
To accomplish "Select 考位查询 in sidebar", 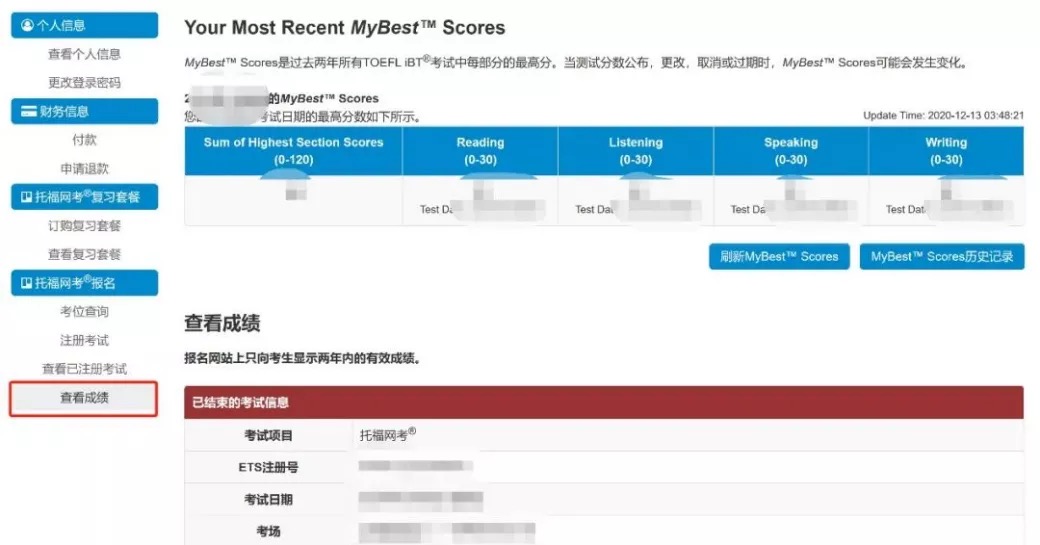I will click(84, 312).
